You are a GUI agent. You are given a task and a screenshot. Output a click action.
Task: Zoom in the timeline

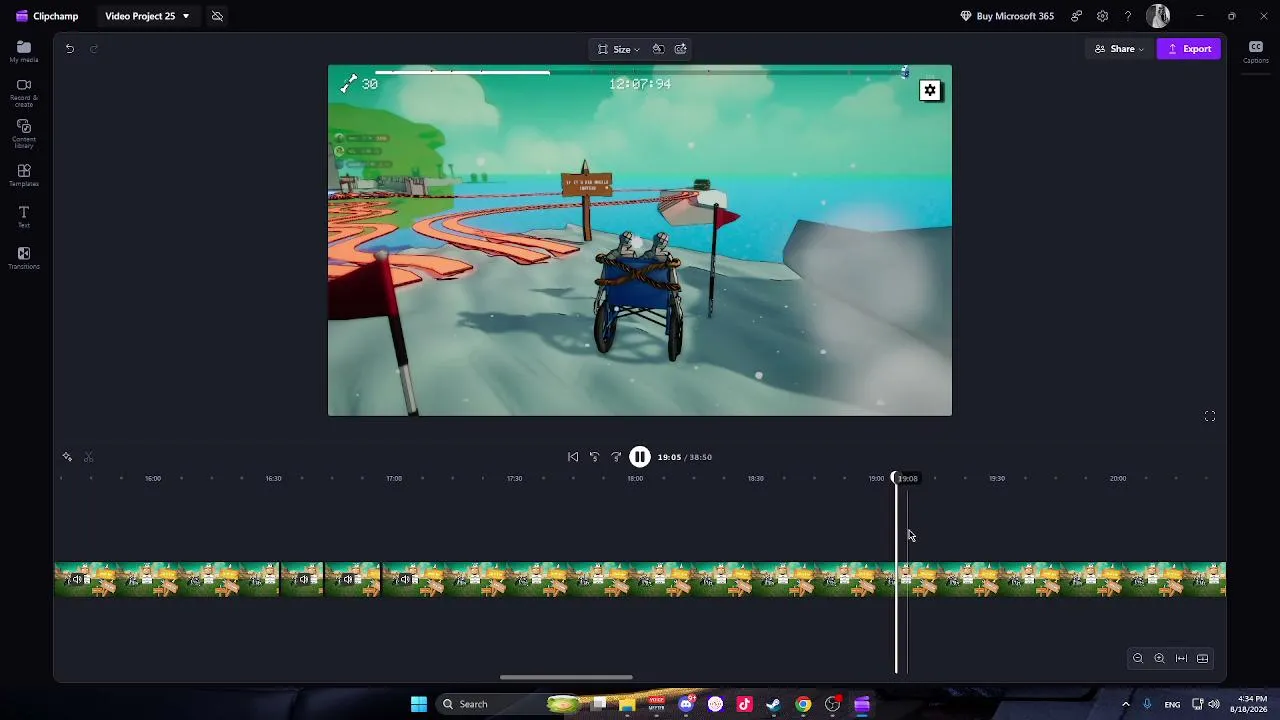tap(1159, 658)
